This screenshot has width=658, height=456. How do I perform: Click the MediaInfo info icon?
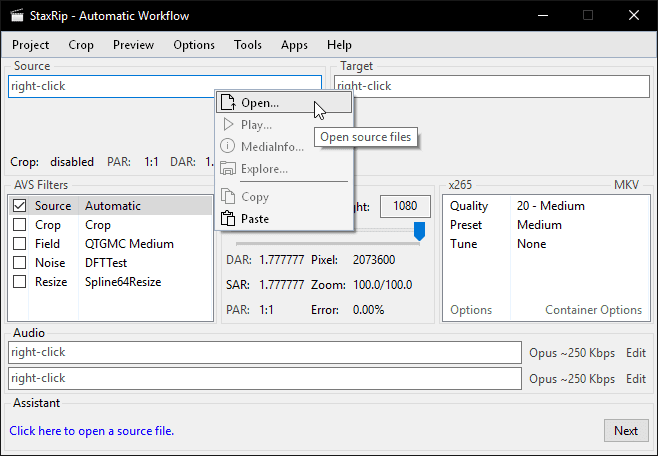coord(227,146)
